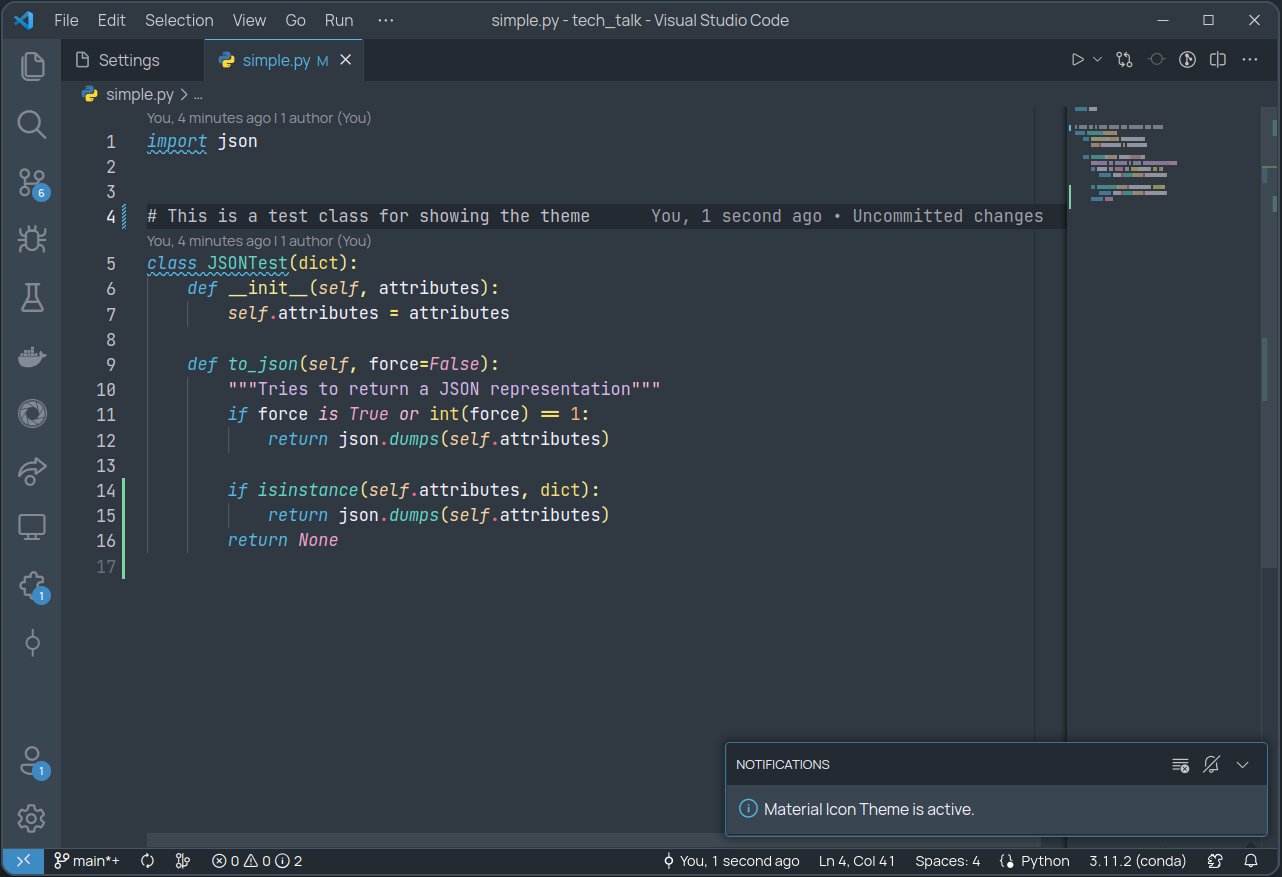Click line number 14 in the gutter

tap(106, 490)
